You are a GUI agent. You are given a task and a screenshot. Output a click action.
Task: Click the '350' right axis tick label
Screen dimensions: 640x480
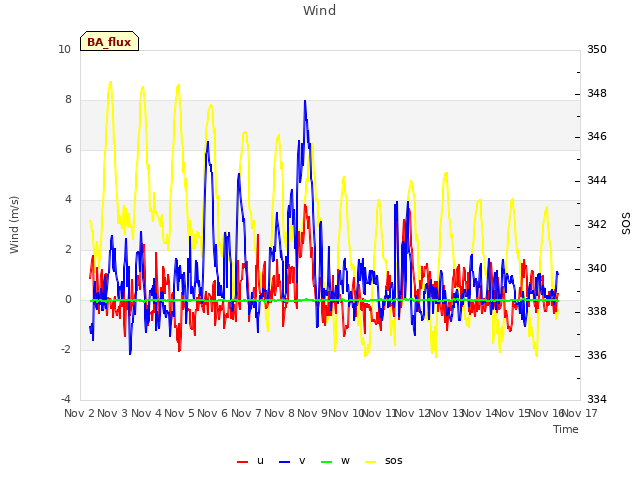[597, 50]
